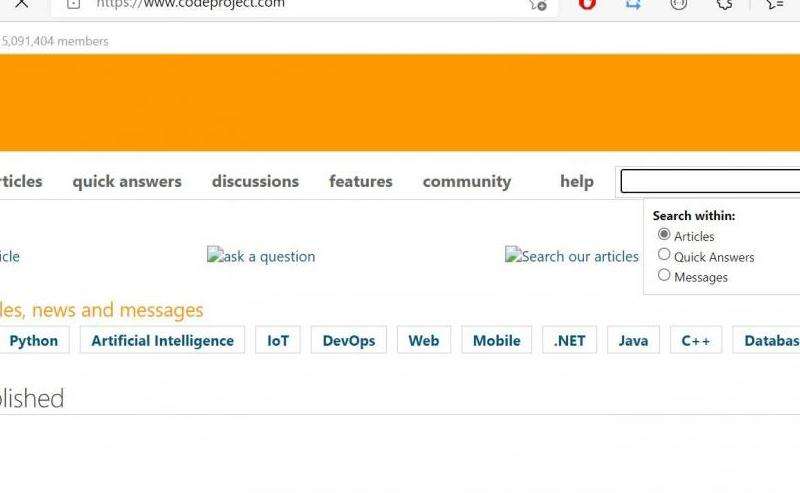Filter by the Mobile tag
This screenshot has height=493, width=800.
pyautogui.click(x=497, y=340)
